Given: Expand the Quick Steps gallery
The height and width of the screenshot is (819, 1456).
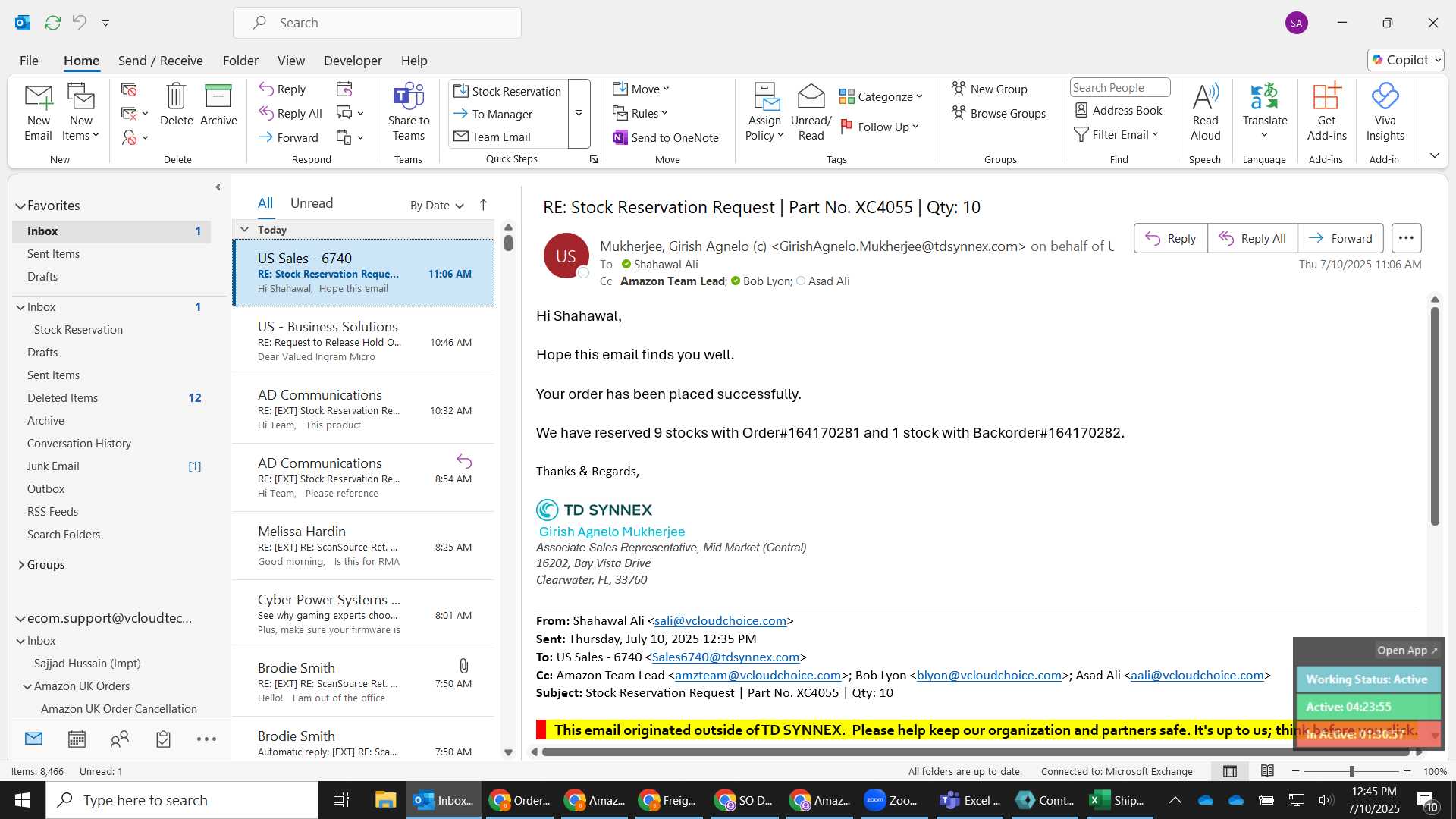Looking at the screenshot, I should tap(579, 114).
